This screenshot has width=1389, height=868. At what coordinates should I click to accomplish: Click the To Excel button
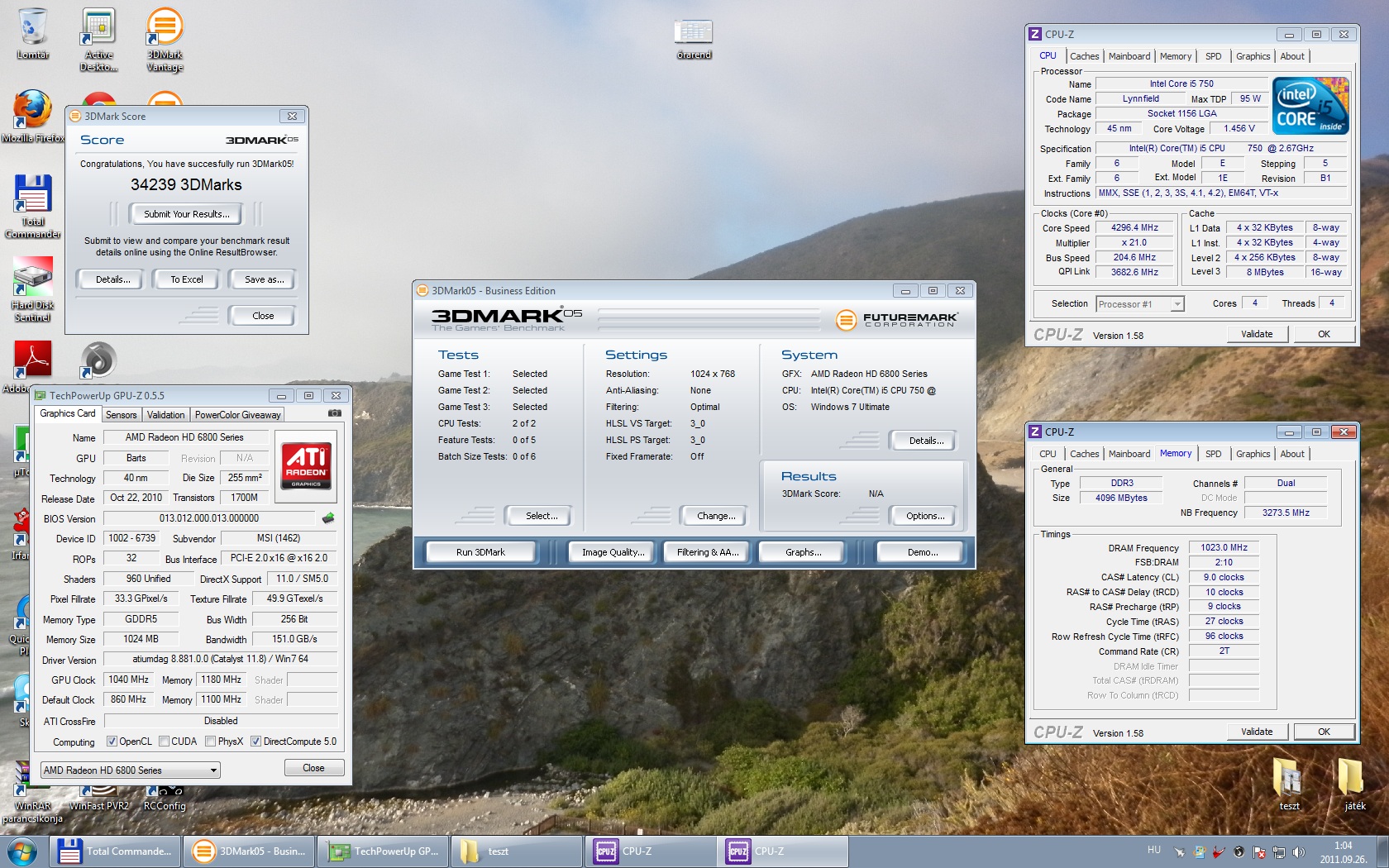(x=187, y=279)
